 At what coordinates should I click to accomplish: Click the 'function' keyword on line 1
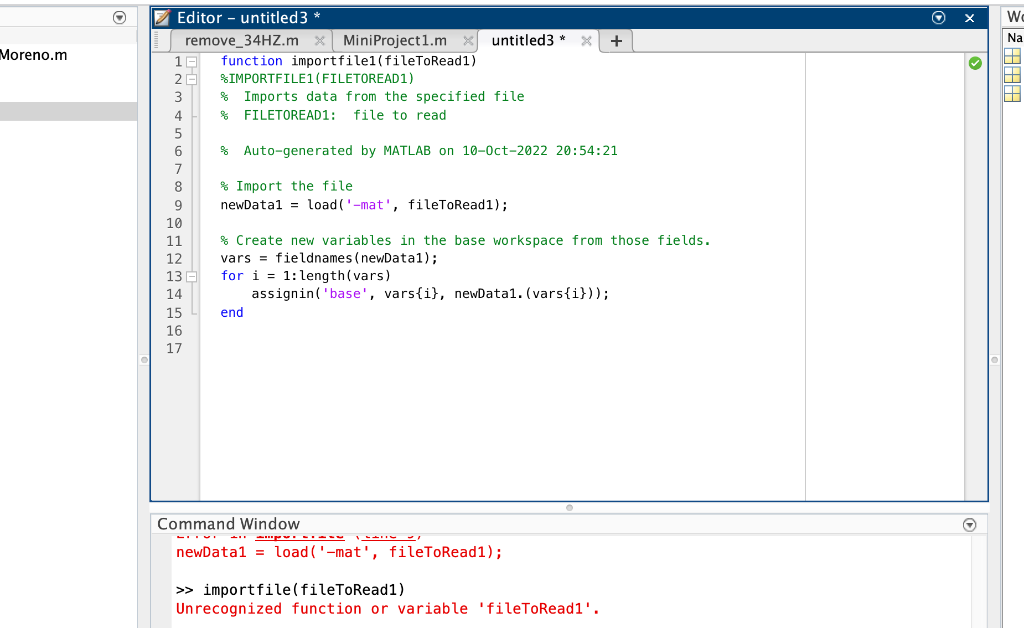(x=251, y=61)
